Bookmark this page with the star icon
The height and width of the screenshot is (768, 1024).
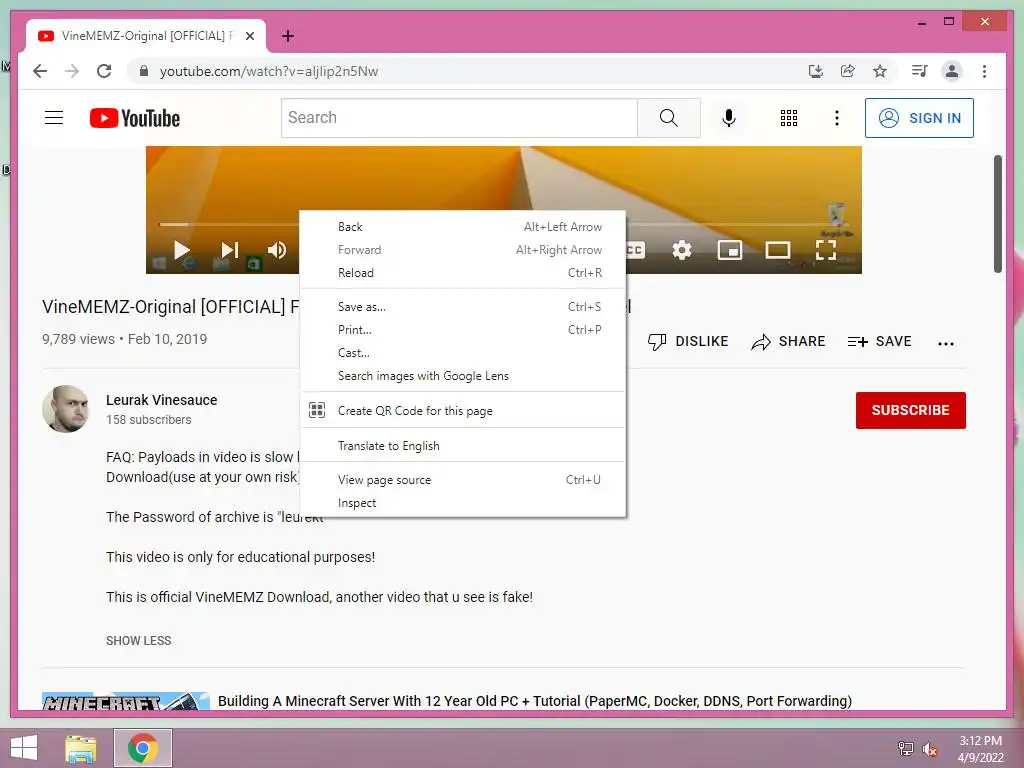click(880, 71)
